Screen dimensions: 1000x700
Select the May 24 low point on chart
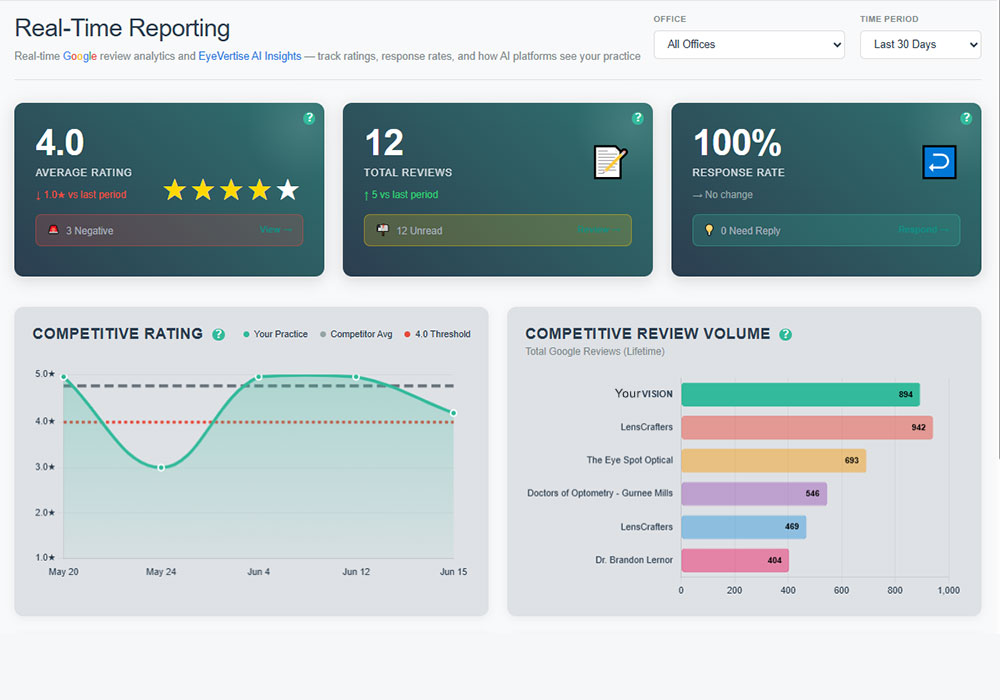161,467
